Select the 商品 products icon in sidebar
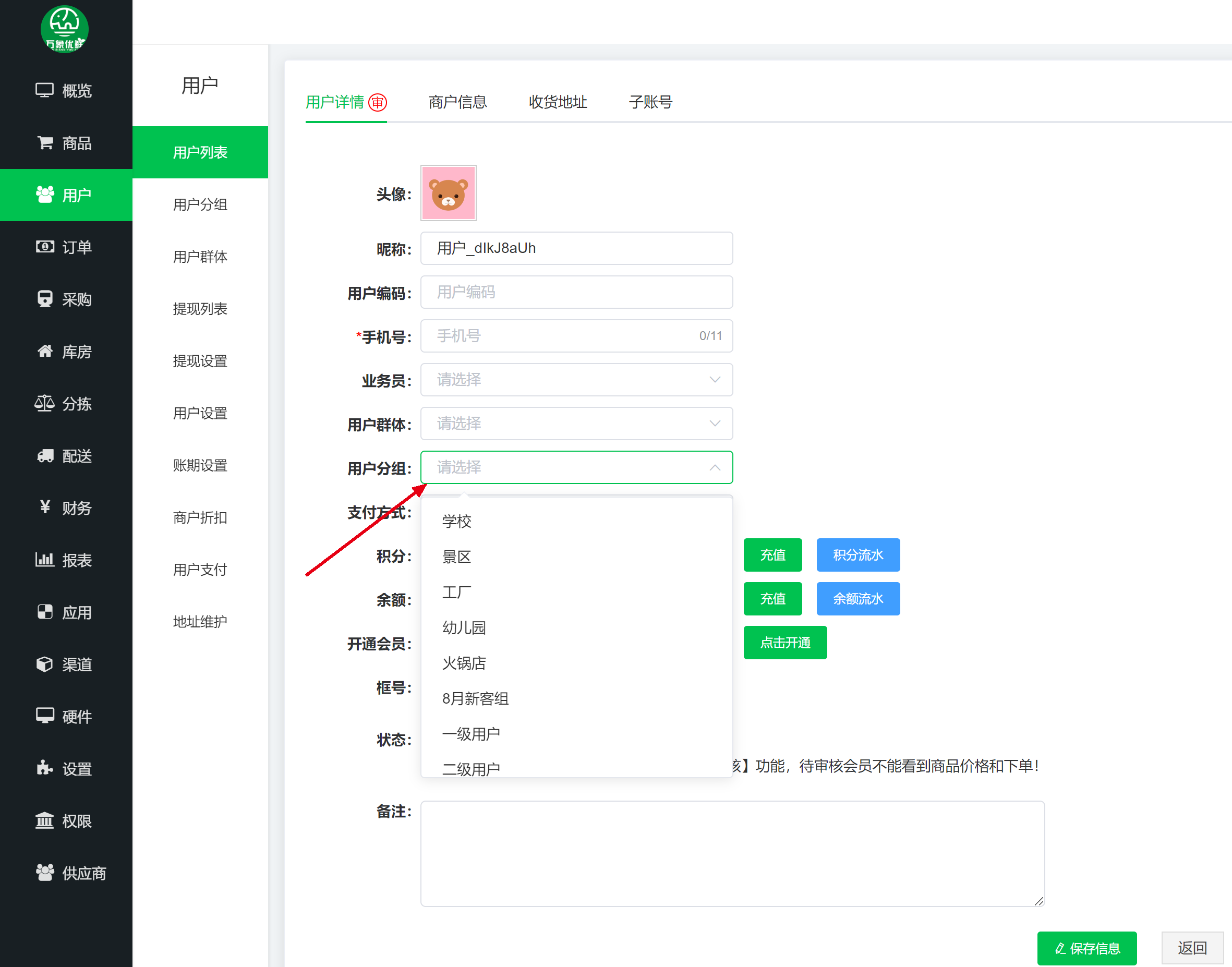 (x=66, y=143)
